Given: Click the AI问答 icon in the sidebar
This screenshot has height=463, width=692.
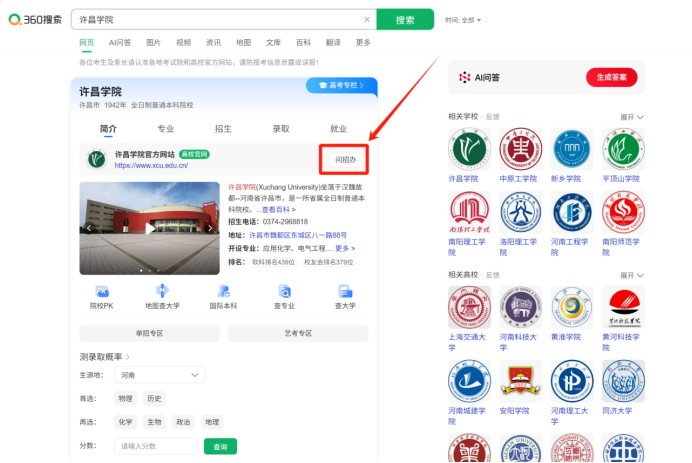Looking at the screenshot, I should [464, 77].
